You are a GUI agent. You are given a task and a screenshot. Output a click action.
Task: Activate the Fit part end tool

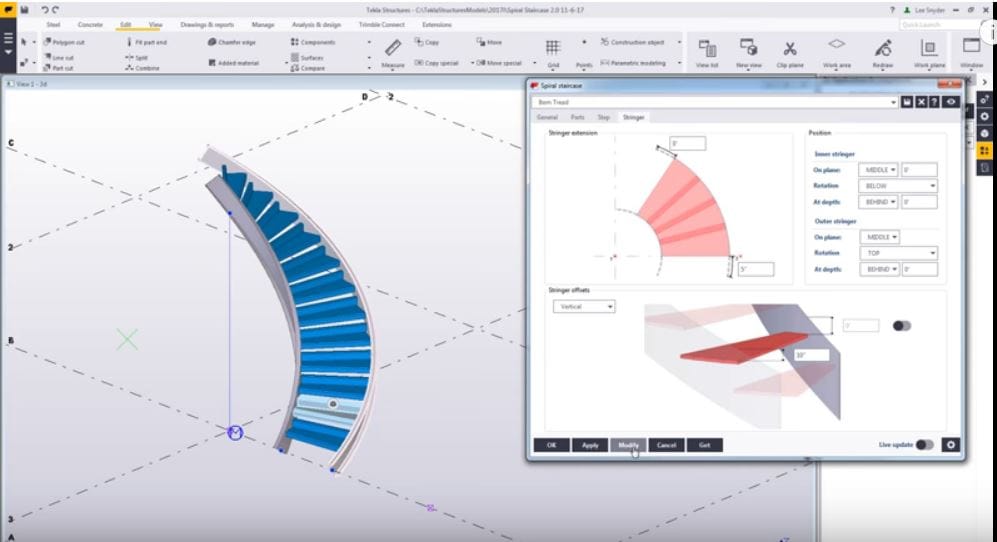pyautogui.click(x=146, y=42)
